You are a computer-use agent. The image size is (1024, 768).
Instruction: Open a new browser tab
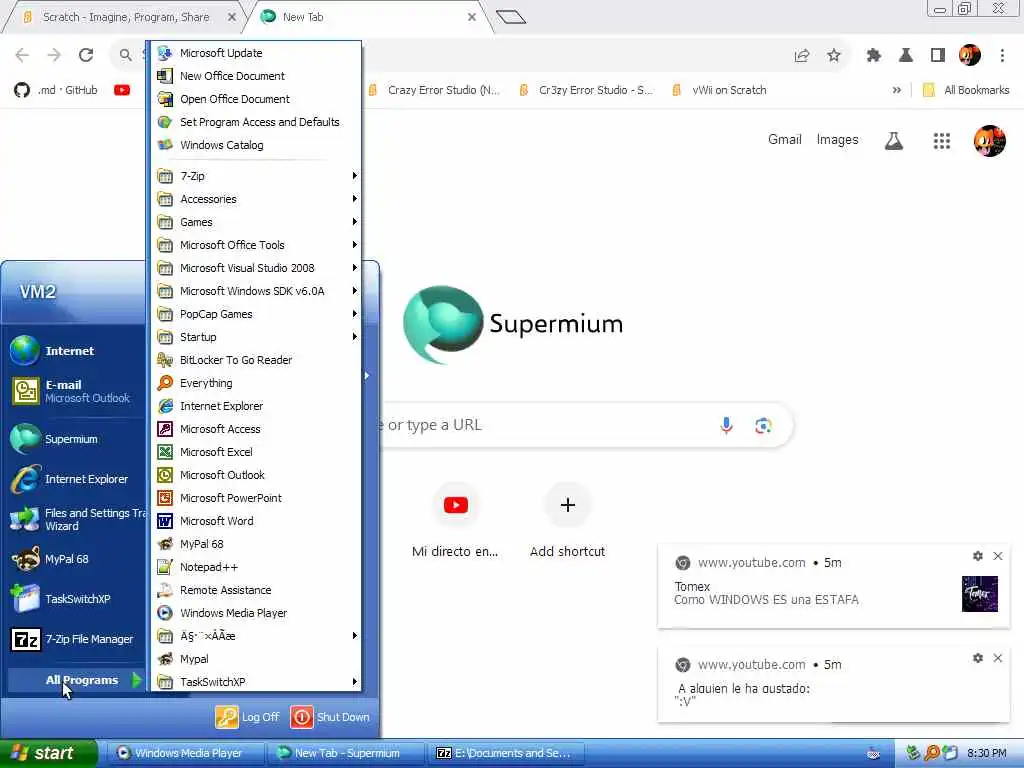(x=511, y=17)
